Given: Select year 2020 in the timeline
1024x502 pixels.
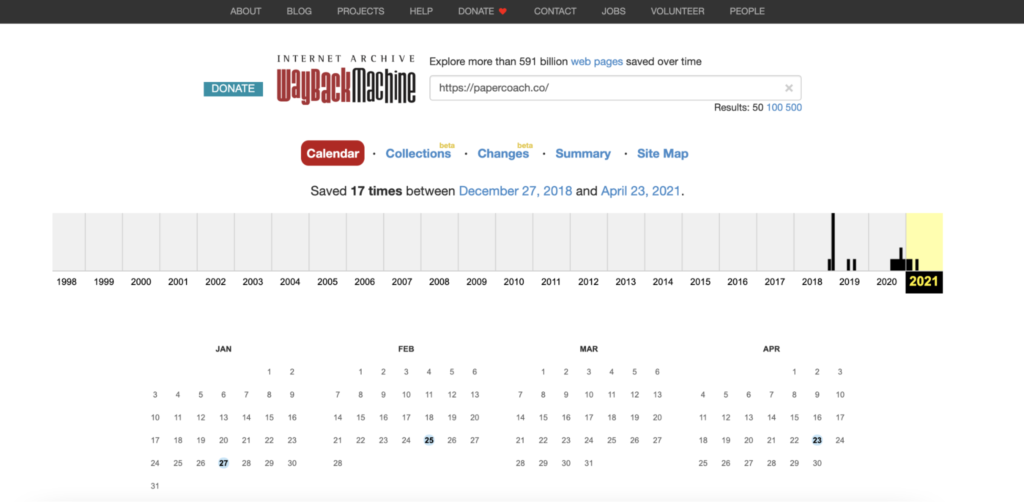Looking at the screenshot, I should [886, 282].
